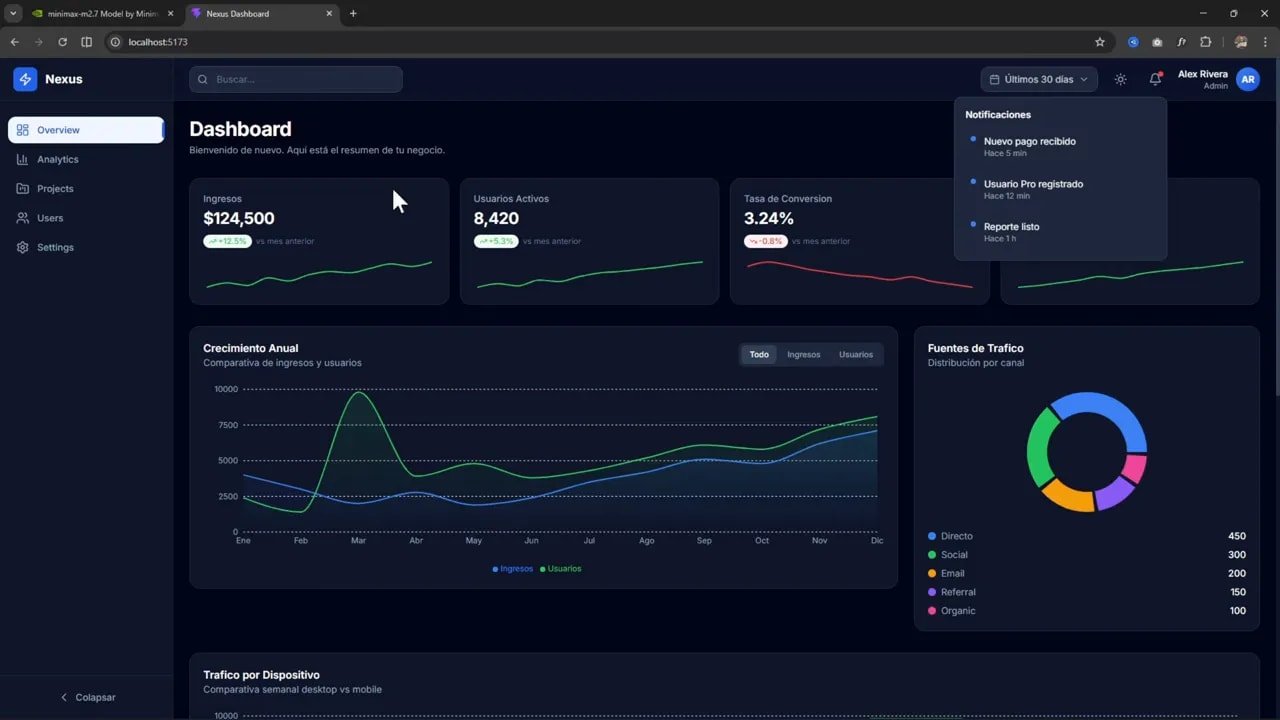The height and width of the screenshot is (720, 1280).
Task: Open the Nuevo pago recibido notification
Action: point(1060,146)
